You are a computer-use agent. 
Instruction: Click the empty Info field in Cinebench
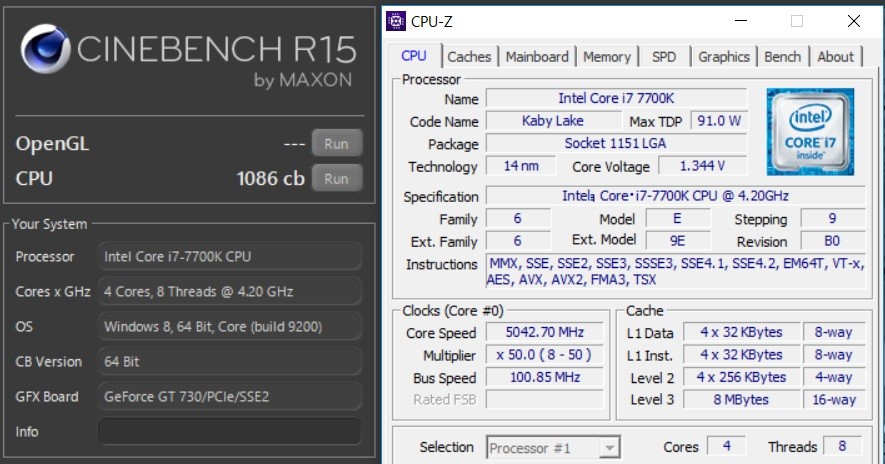pyautogui.click(x=230, y=431)
